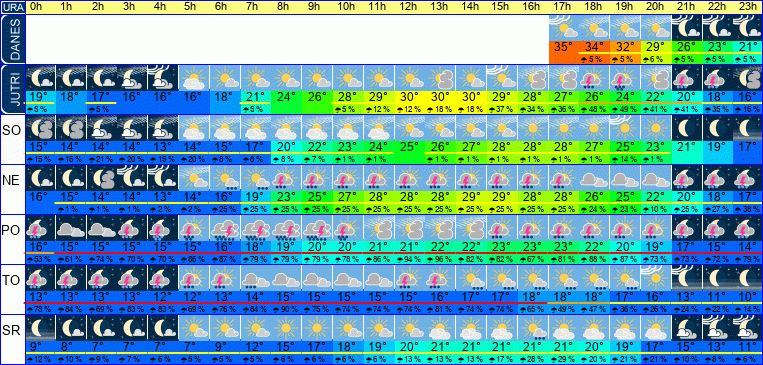The width and height of the screenshot is (763, 365).
Task: Click the 12h column header
Action: [x=409, y=7]
